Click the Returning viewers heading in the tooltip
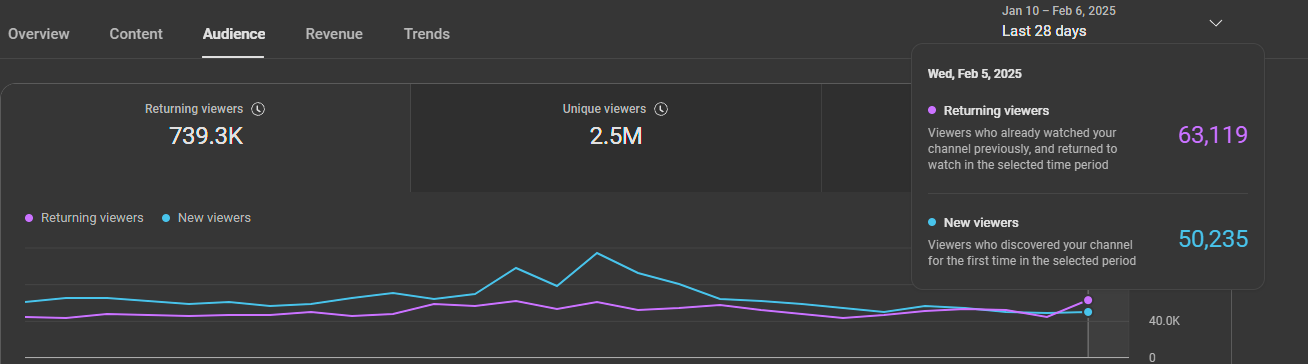Viewport: 1308px width, 364px height. click(996, 111)
